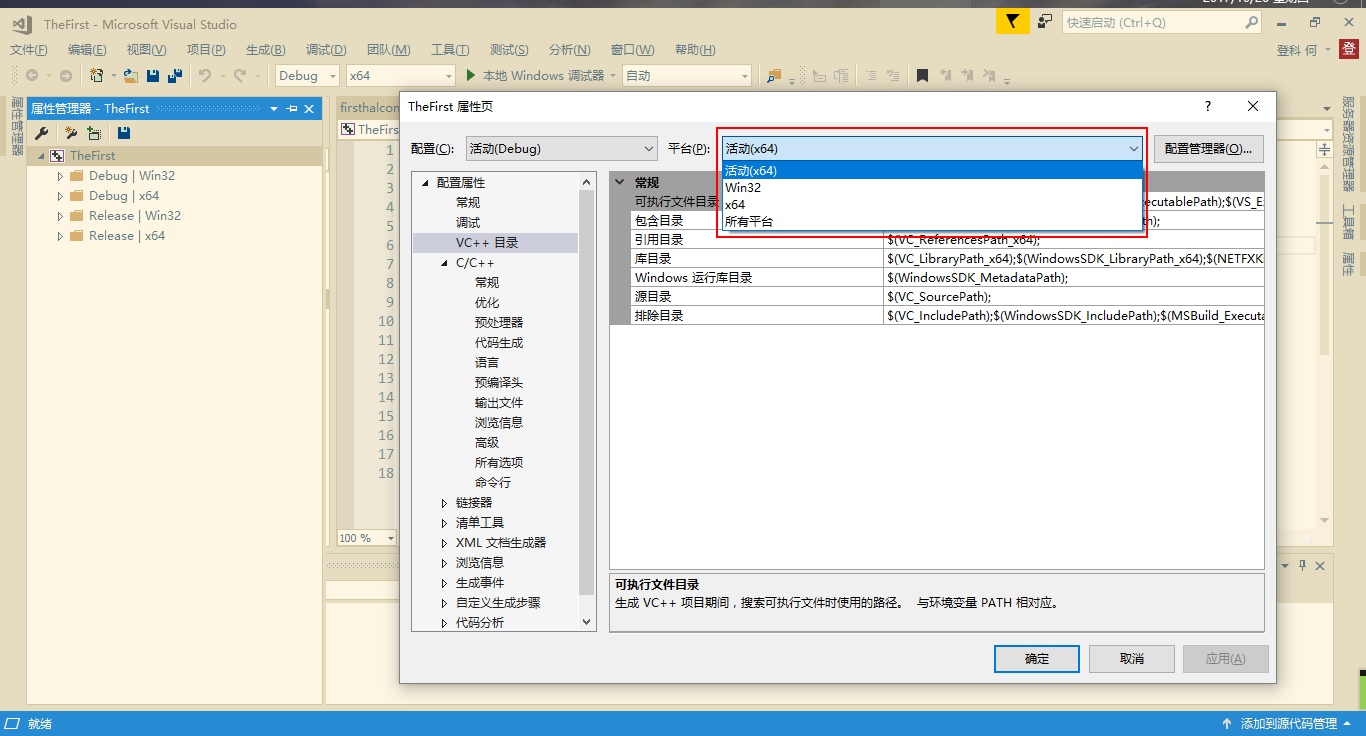This screenshot has height=736, width=1366.
Task: Switch to the firsthalcon tab
Action: point(369,107)
